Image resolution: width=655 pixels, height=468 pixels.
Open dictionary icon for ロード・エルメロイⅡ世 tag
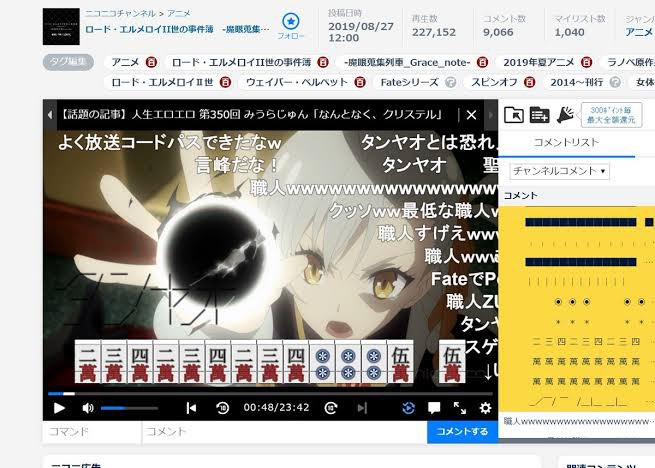pos(226,82)
